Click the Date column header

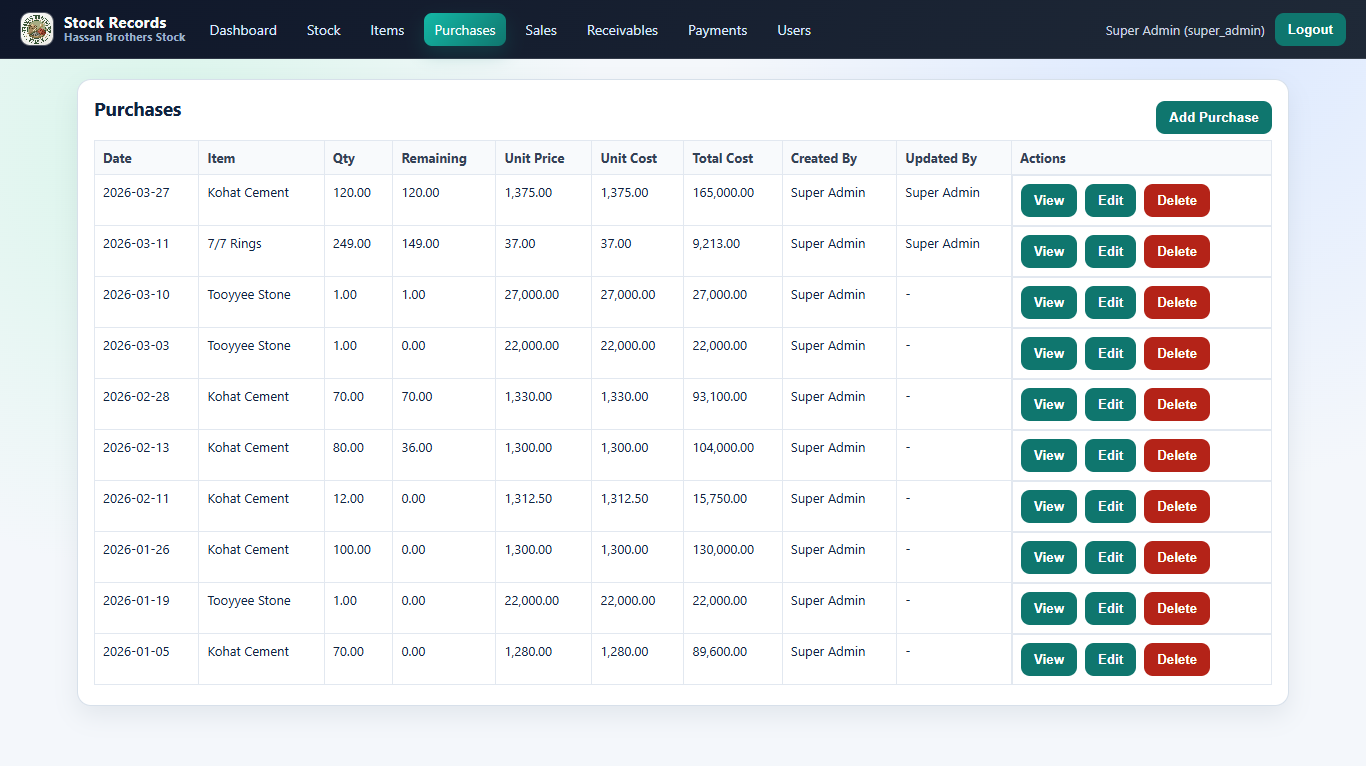pos(146,158)
